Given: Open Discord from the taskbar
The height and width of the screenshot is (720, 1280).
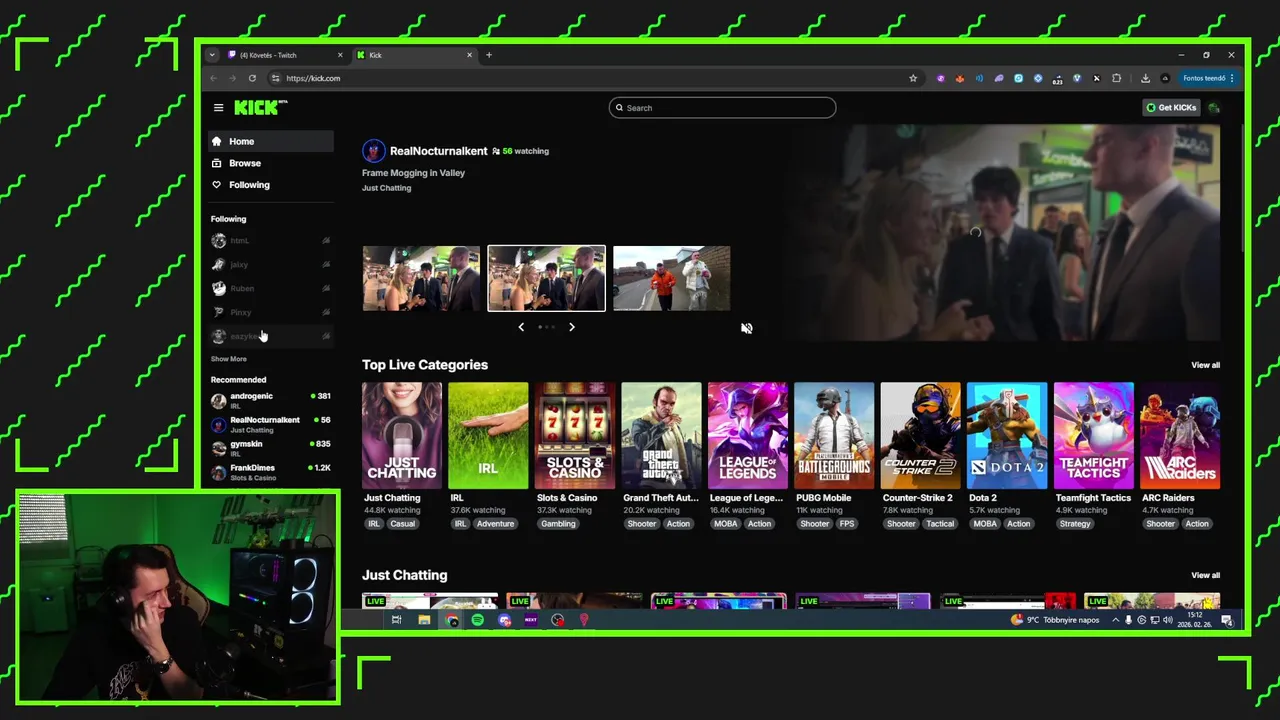Looking at the screenshot, I should pyautogui.click(x=504, y=620).
